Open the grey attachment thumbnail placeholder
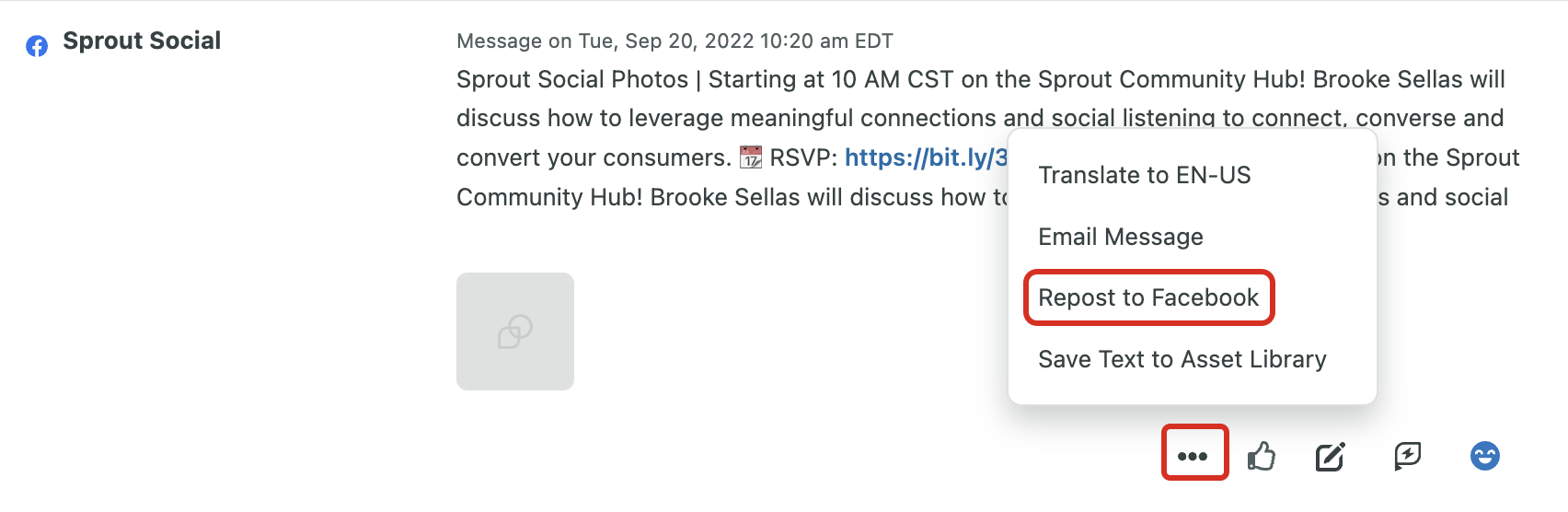The height and width of the screenshot is (512, 1568). tap(515, 332)
